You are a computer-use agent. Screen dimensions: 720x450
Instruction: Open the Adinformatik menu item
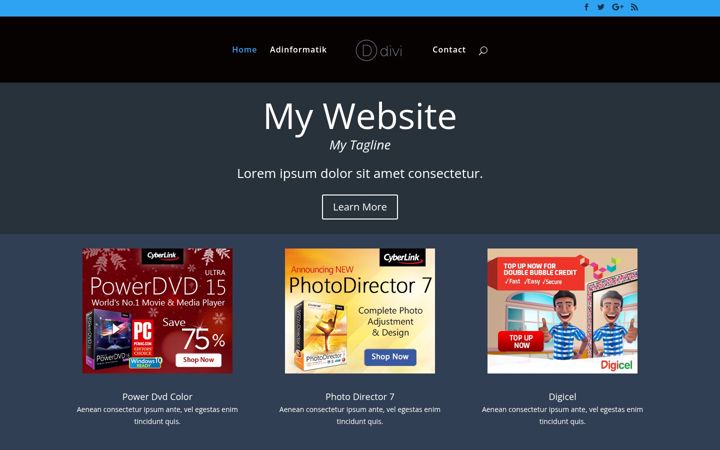[x=298, y=50]
